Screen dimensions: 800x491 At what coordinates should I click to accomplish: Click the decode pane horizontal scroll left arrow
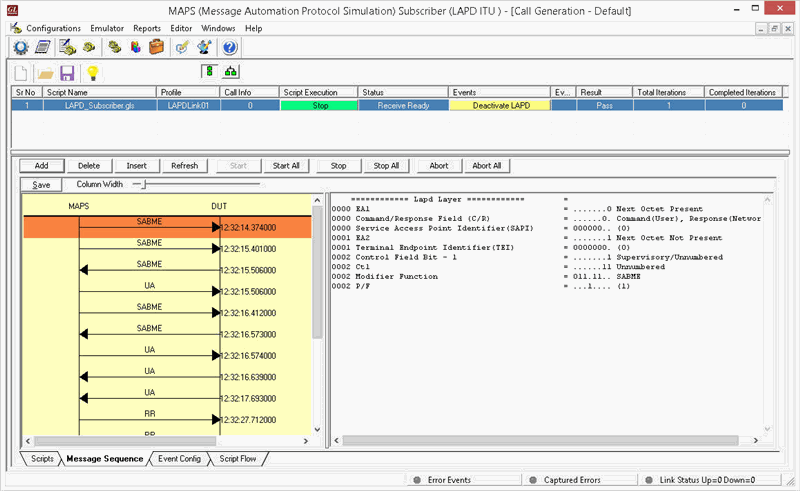click(x=336, y=440)
